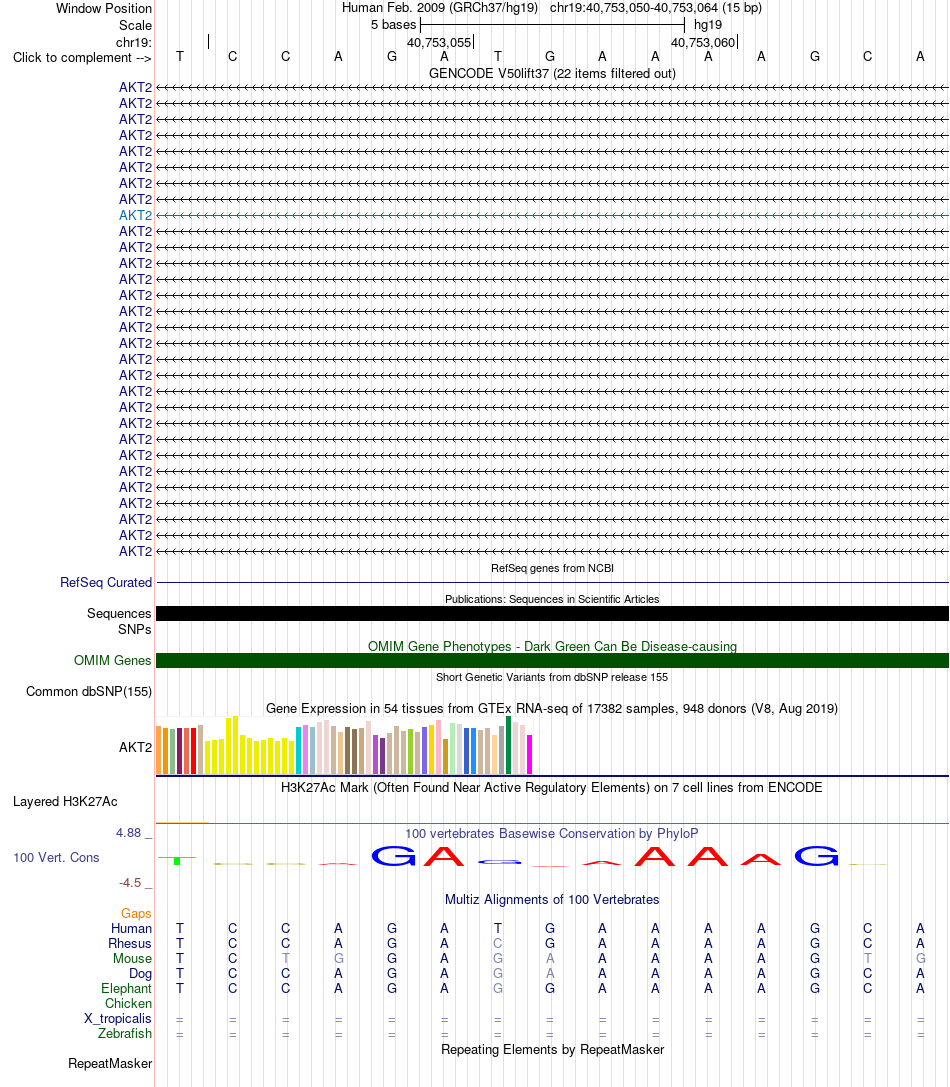Open GTEx Gene Expression track title
Viewport: 950px width, 1087px height.
click(x=552, y=708)
